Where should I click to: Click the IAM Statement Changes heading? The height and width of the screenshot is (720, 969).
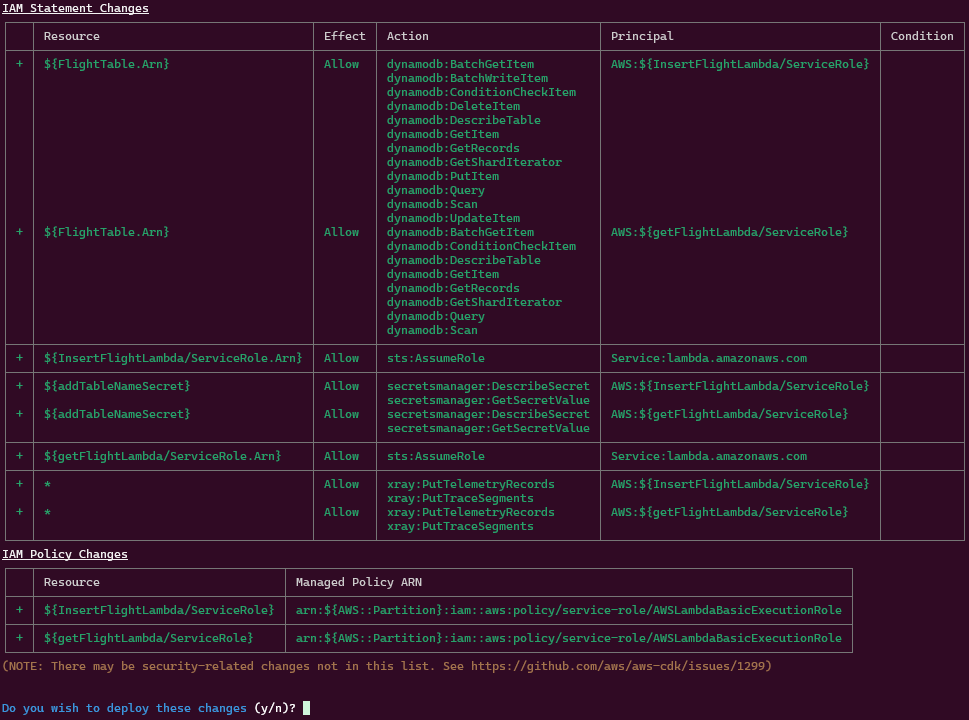[x=75, y=8]
